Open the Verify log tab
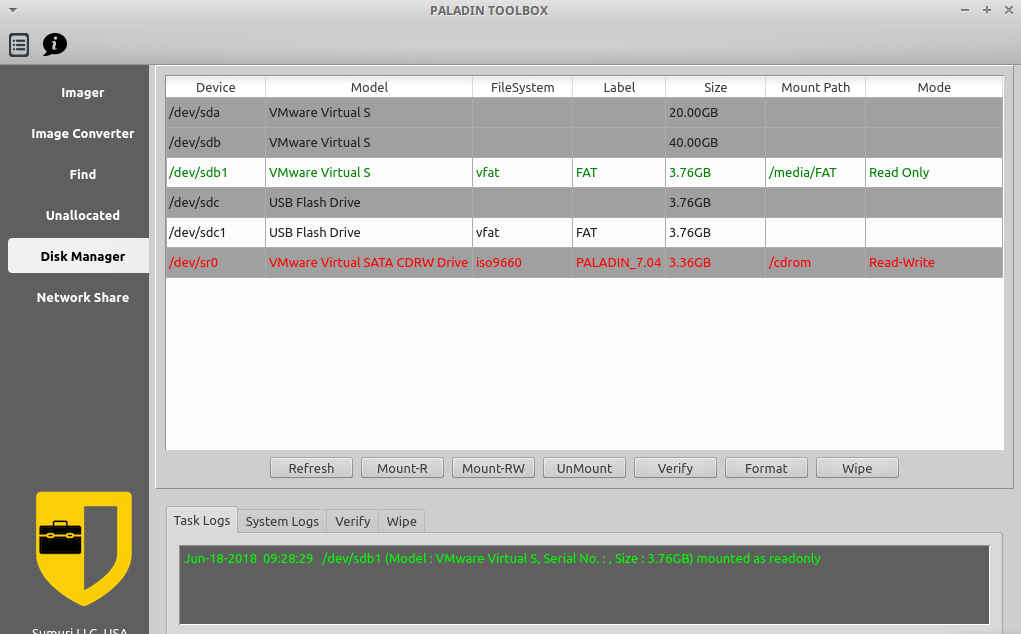Image resolution: width=1021 pixels, height=634 pixels. pyautogui.click(x=352, y=521)
